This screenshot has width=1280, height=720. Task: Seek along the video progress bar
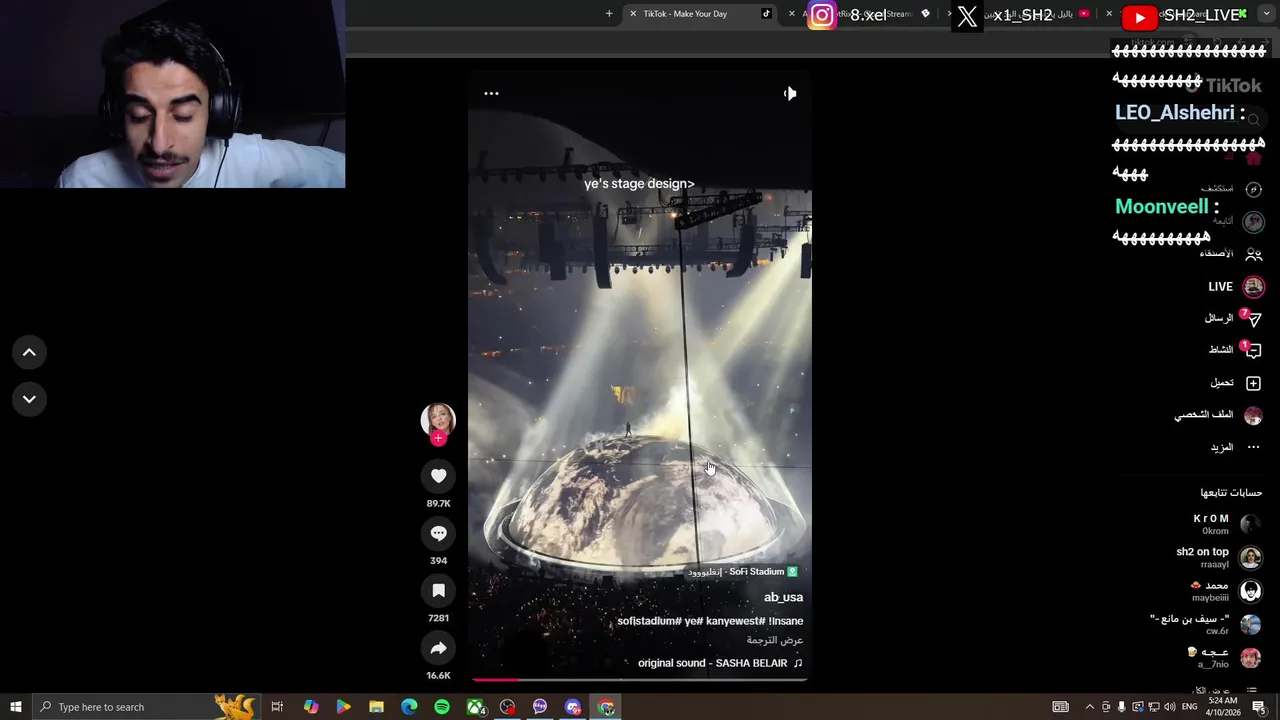(639, 679)
